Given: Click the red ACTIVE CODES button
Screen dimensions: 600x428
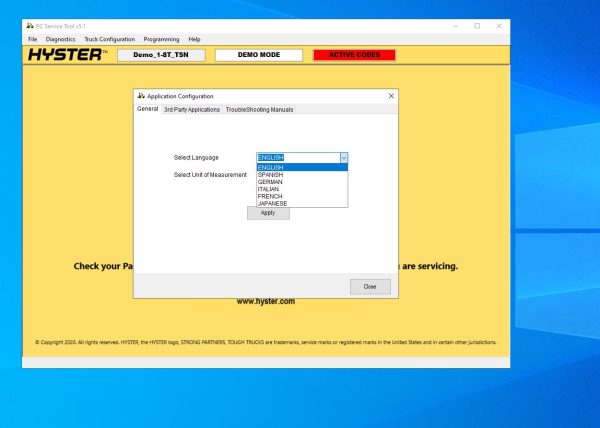Looking at the screenshot, I should pos(354,55).
